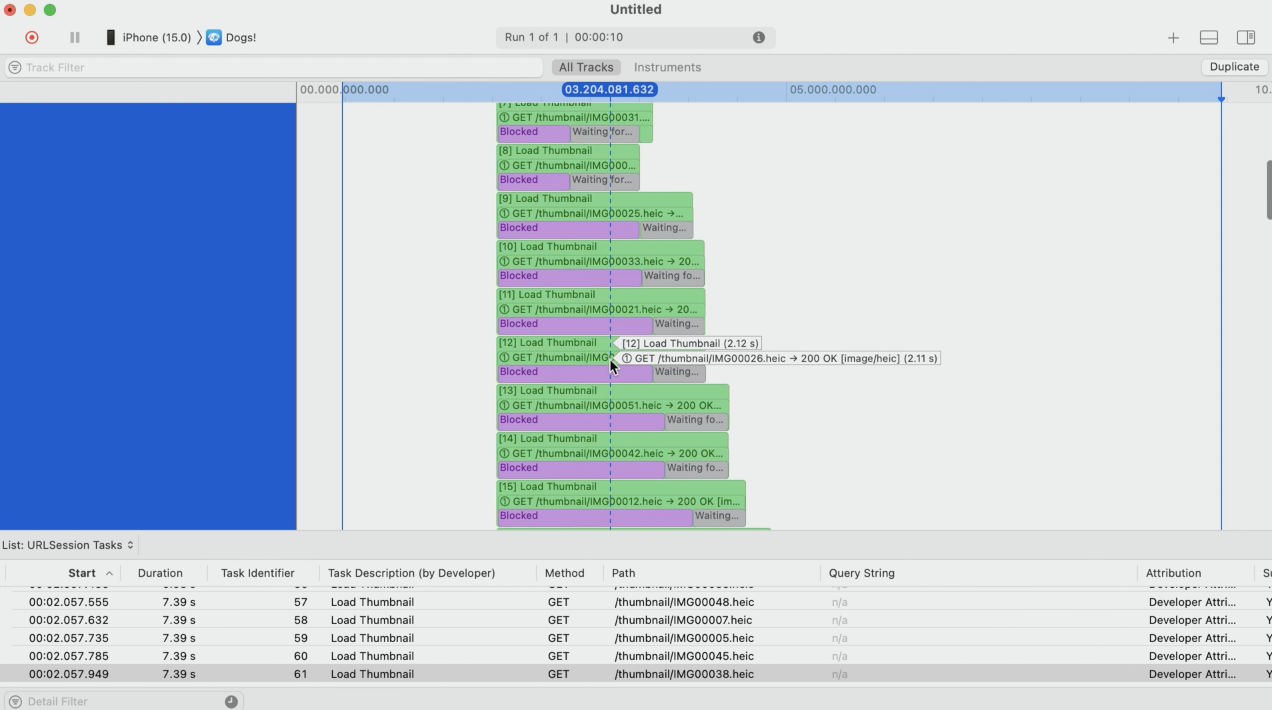Open Detail Filter options icon
Viewport: 1272px width, 710px height.
pos(15,701)
